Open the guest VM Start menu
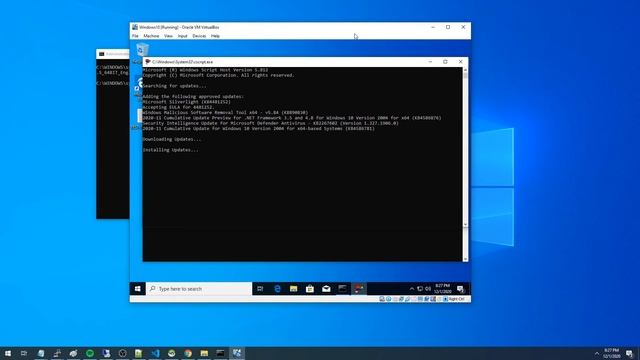The image size is (640, 360). click(x=138, y=289)
